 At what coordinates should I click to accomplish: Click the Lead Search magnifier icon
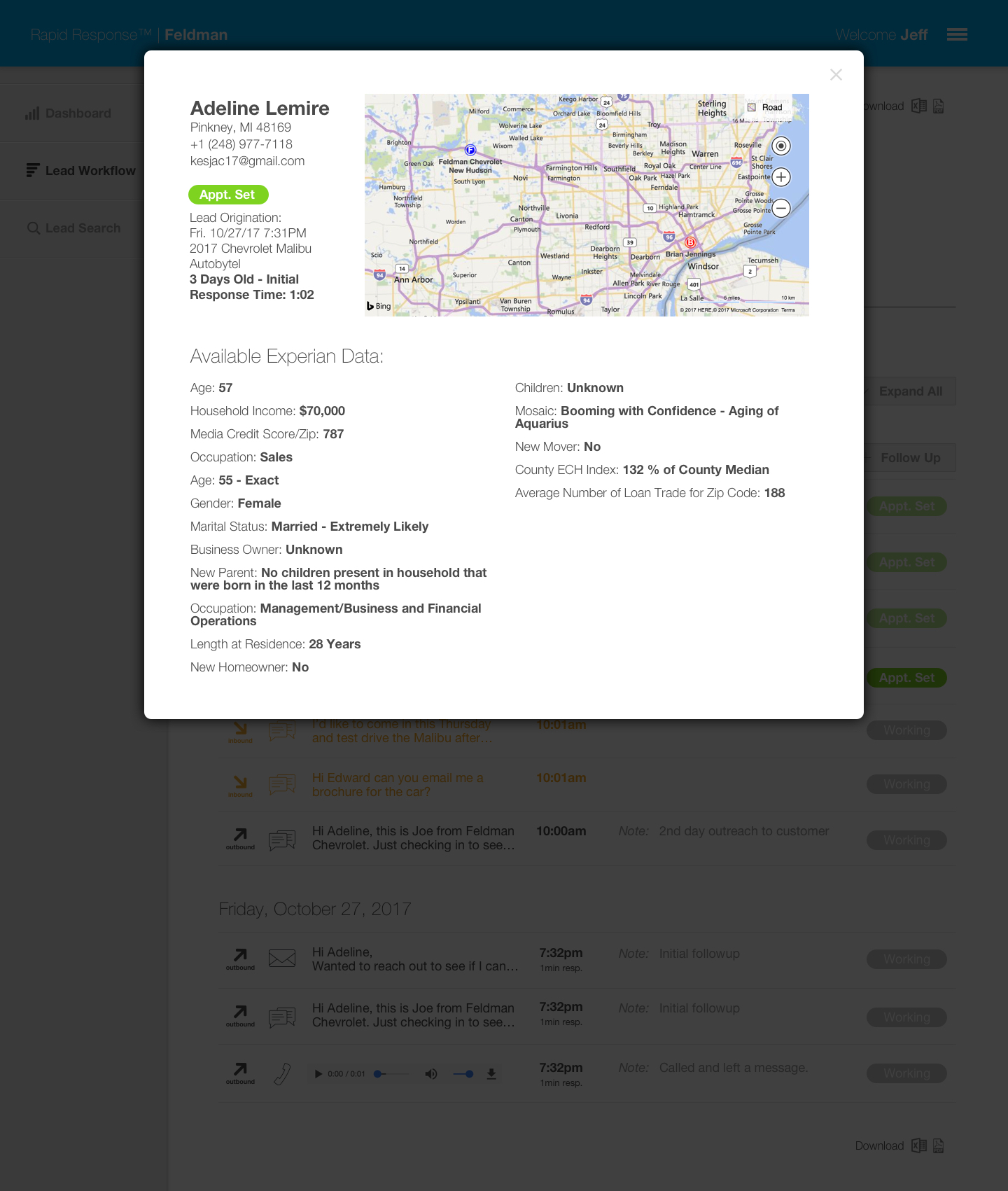pos(33,228)
